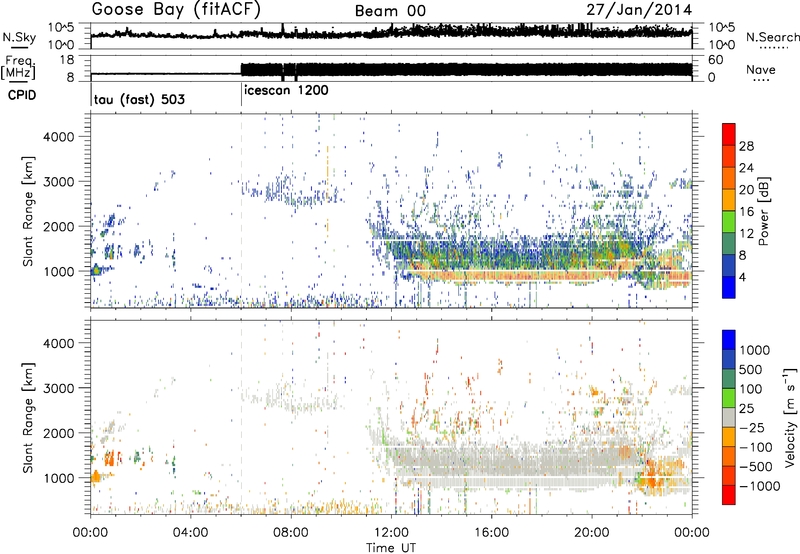Click 'Slant Range [km]' label of velocity panel
Viewport: 800px width, 554px height.
[28, 417]
